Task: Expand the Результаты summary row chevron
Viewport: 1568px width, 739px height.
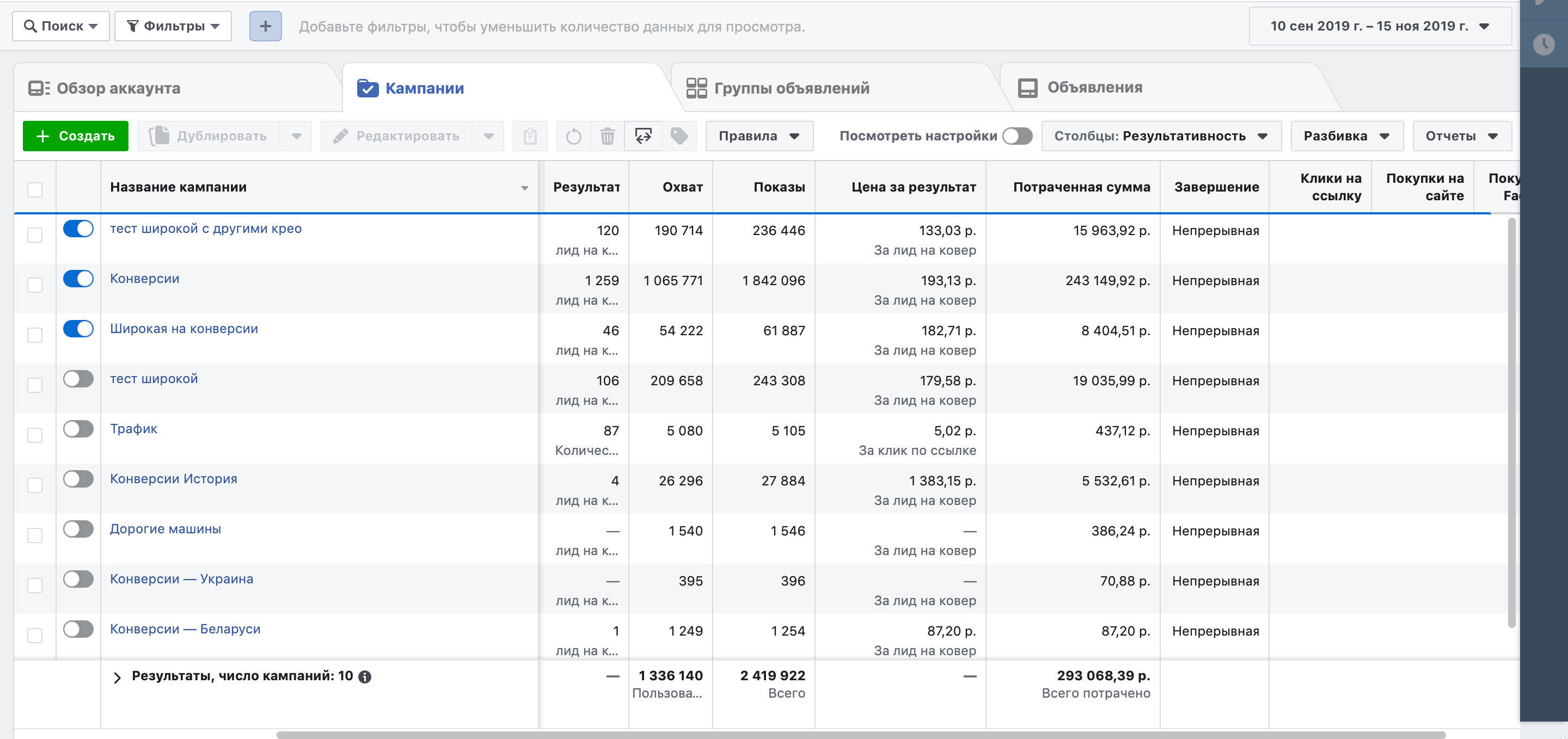Action: tap(118, 677)
